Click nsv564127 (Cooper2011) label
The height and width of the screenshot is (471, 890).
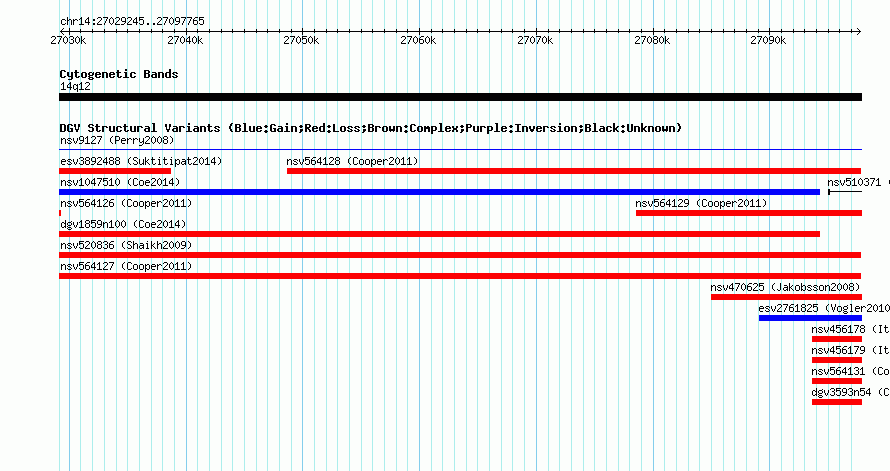pyautogui.click(x=126, y=266)
